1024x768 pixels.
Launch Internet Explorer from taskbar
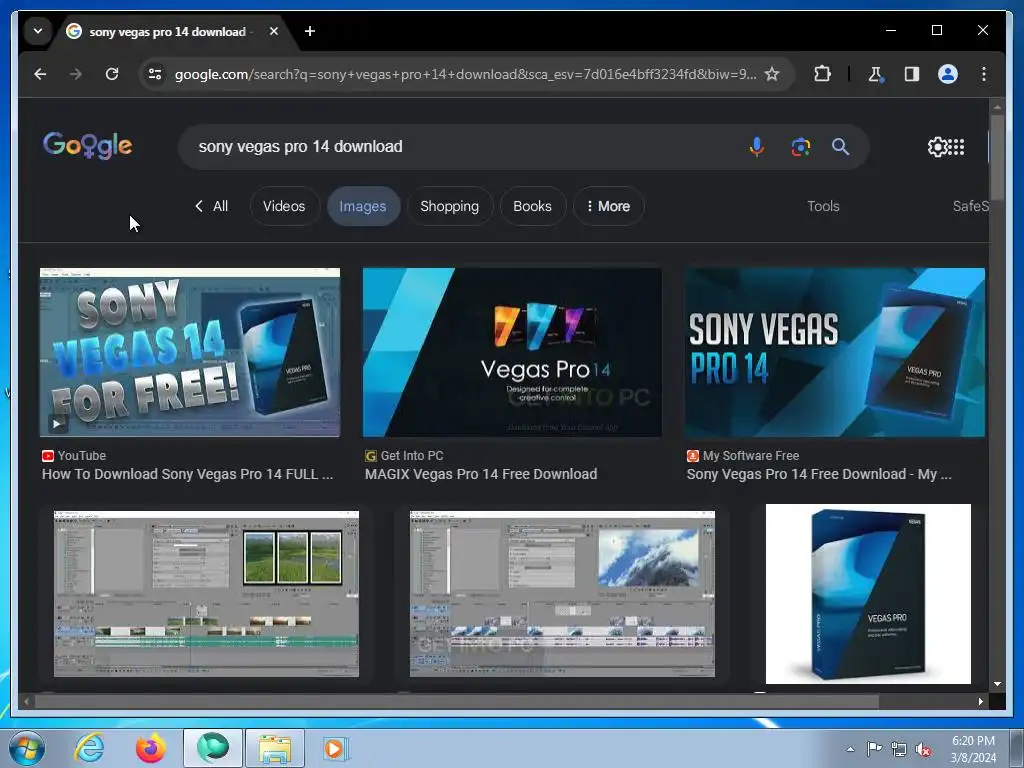coord(89,748)
